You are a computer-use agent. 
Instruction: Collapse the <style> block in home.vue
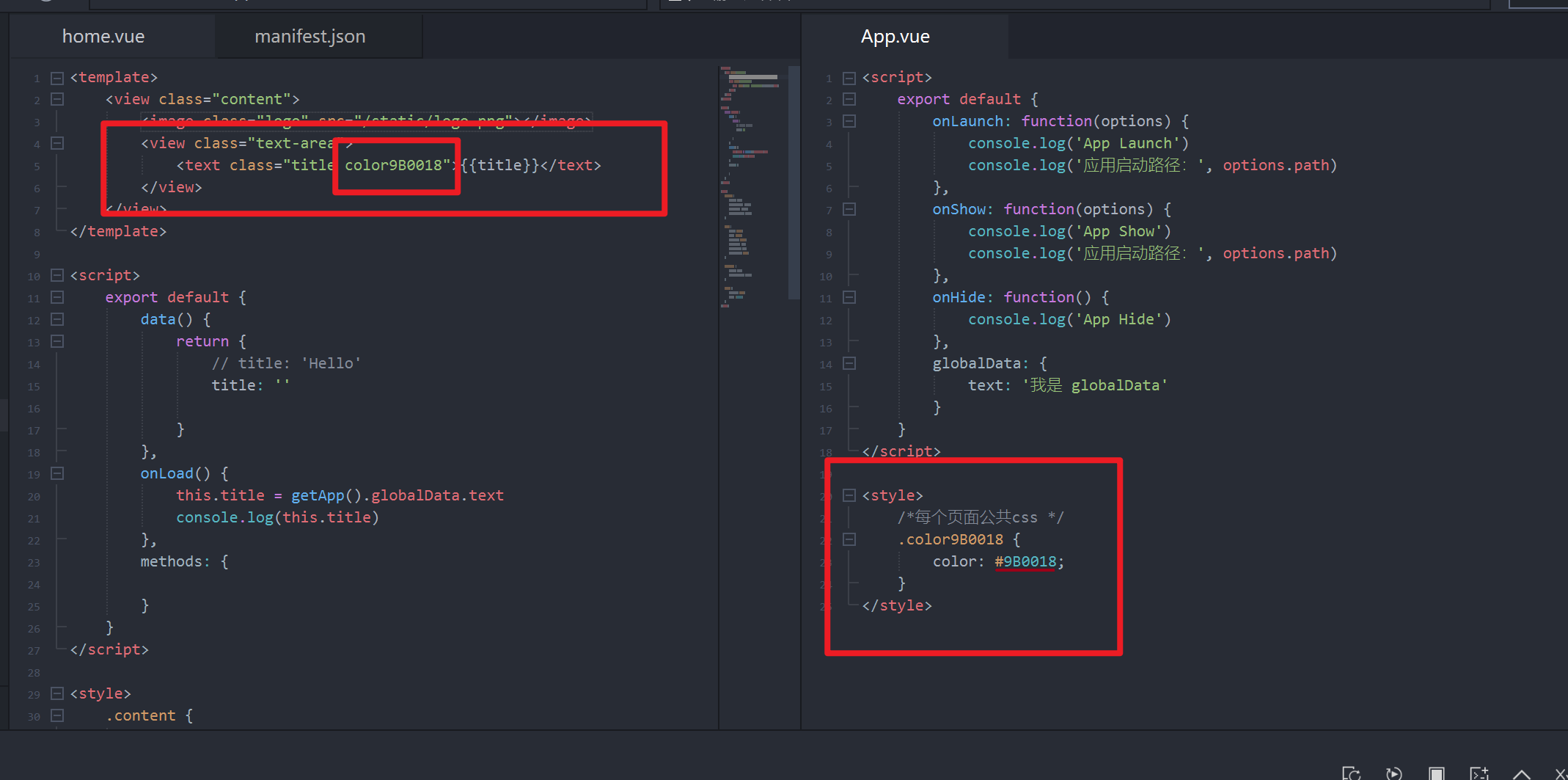[x=57, y=693]
